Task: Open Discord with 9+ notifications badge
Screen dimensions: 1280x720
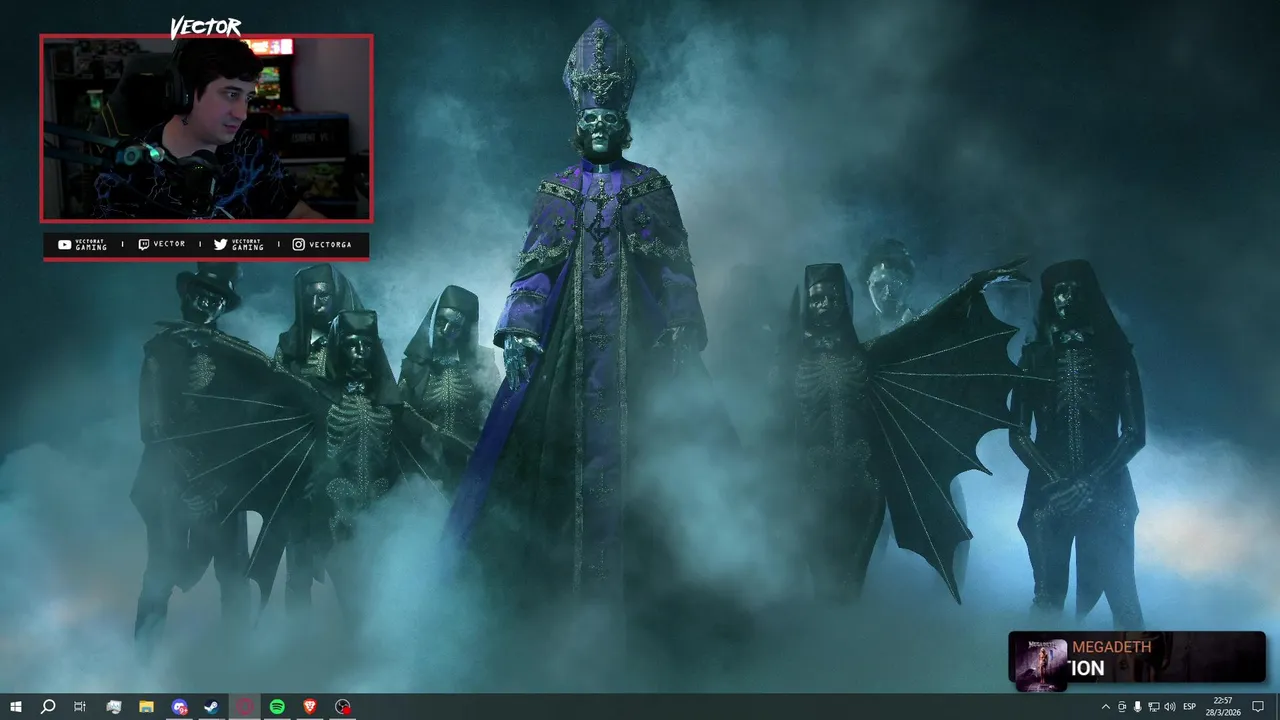Action: pos(179,707)
